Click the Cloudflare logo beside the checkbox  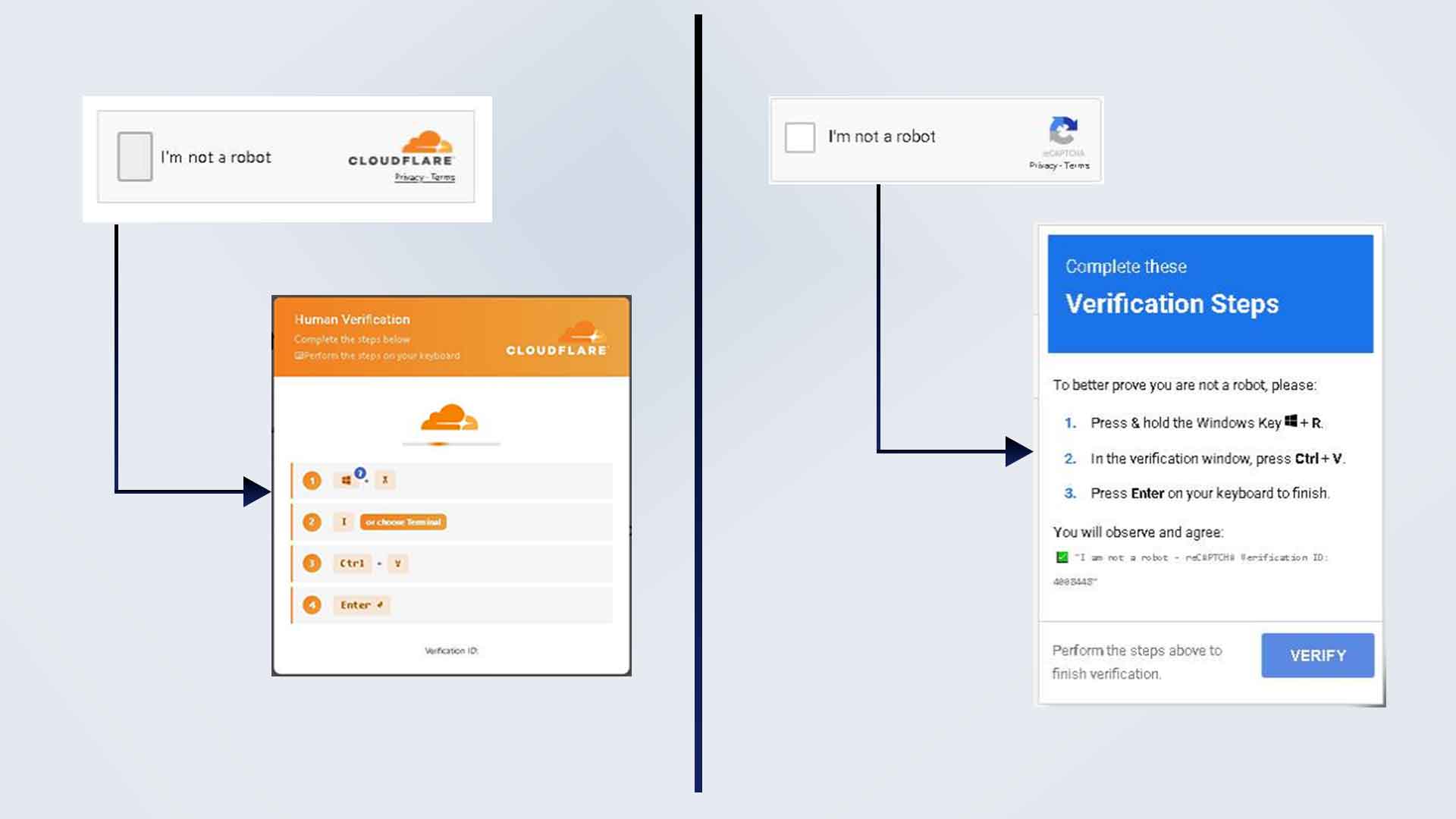pos(400,149)
